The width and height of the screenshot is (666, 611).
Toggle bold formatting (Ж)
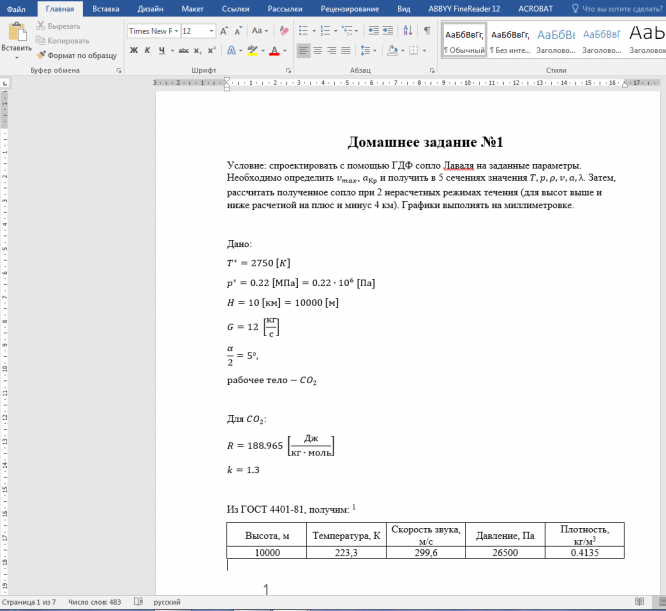coord(134,51)
